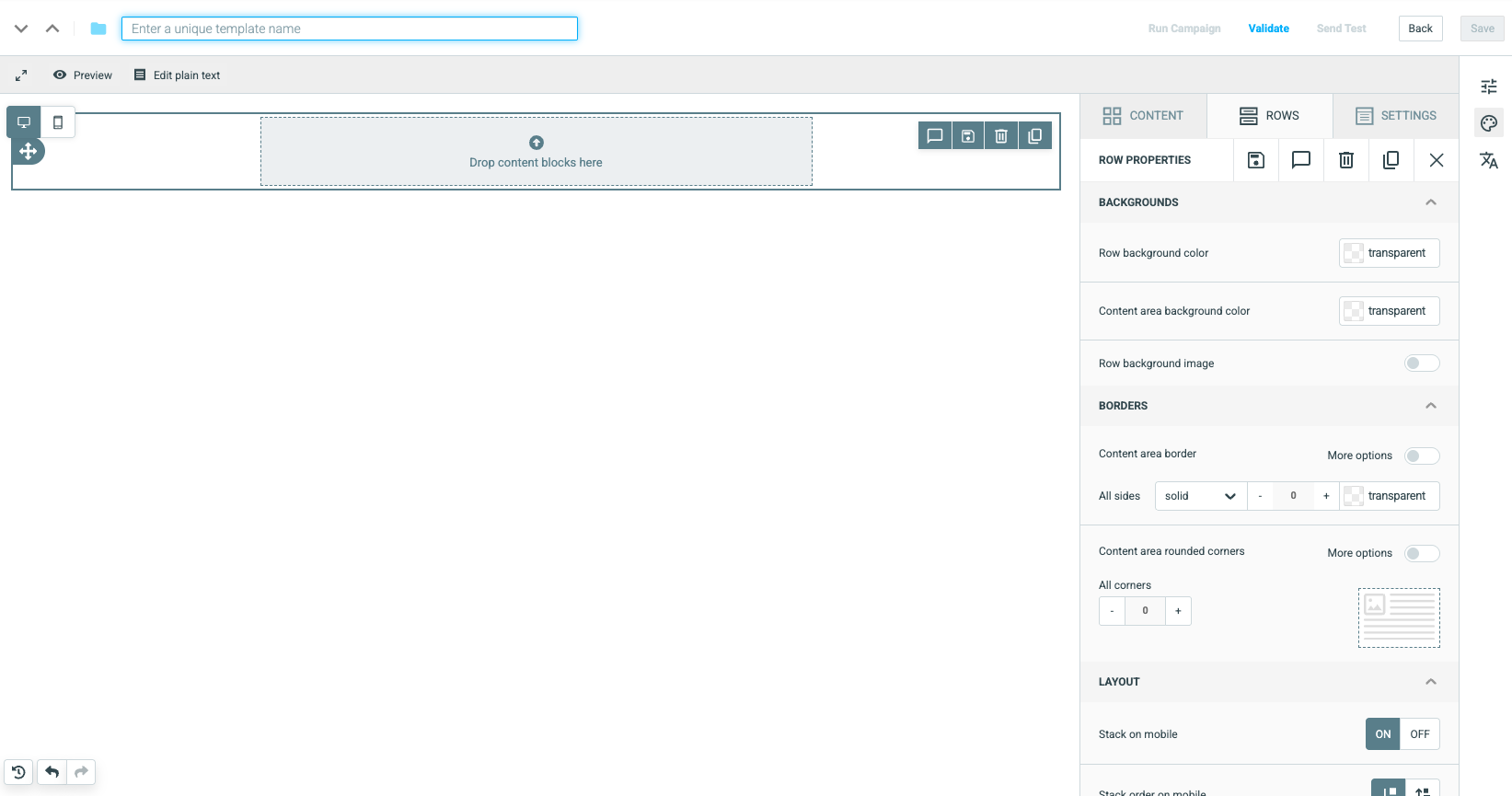Toggle More options for Content area border
Screen dimensions: 1512x796
tap(1422, 456)
